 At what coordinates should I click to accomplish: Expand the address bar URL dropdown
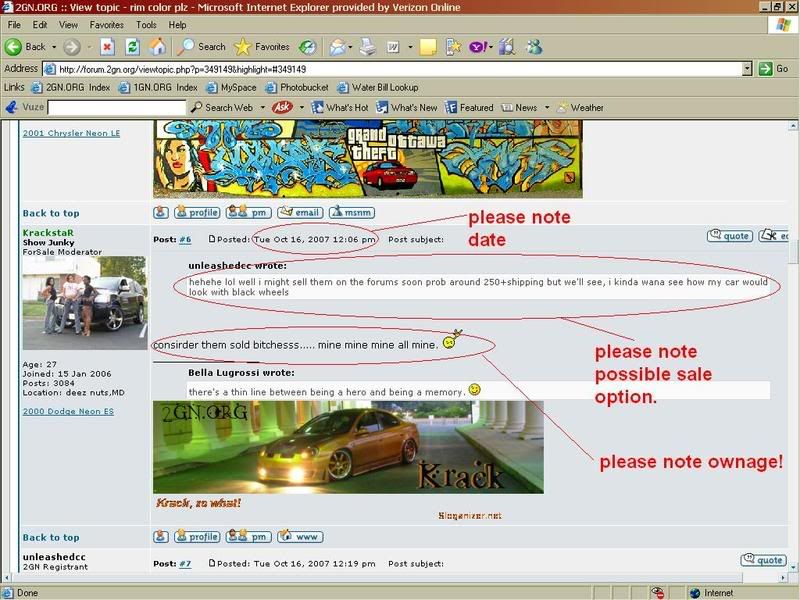coord(747,69)
